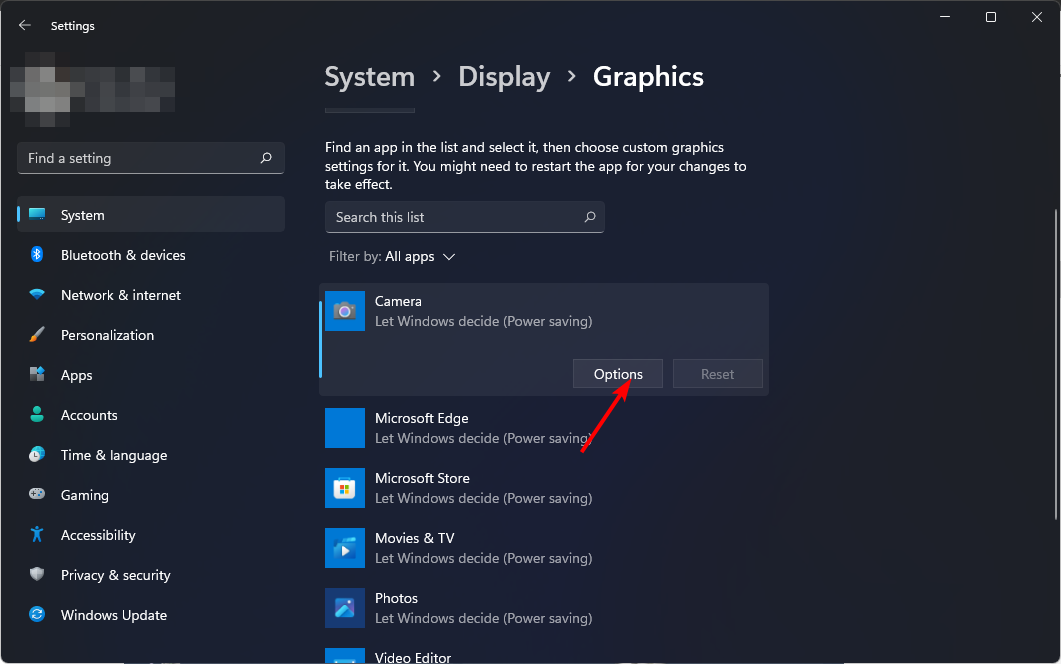Select Movies & TV in the app list
The height and width of the screenshot is (664, 1061).
[544, 548]
